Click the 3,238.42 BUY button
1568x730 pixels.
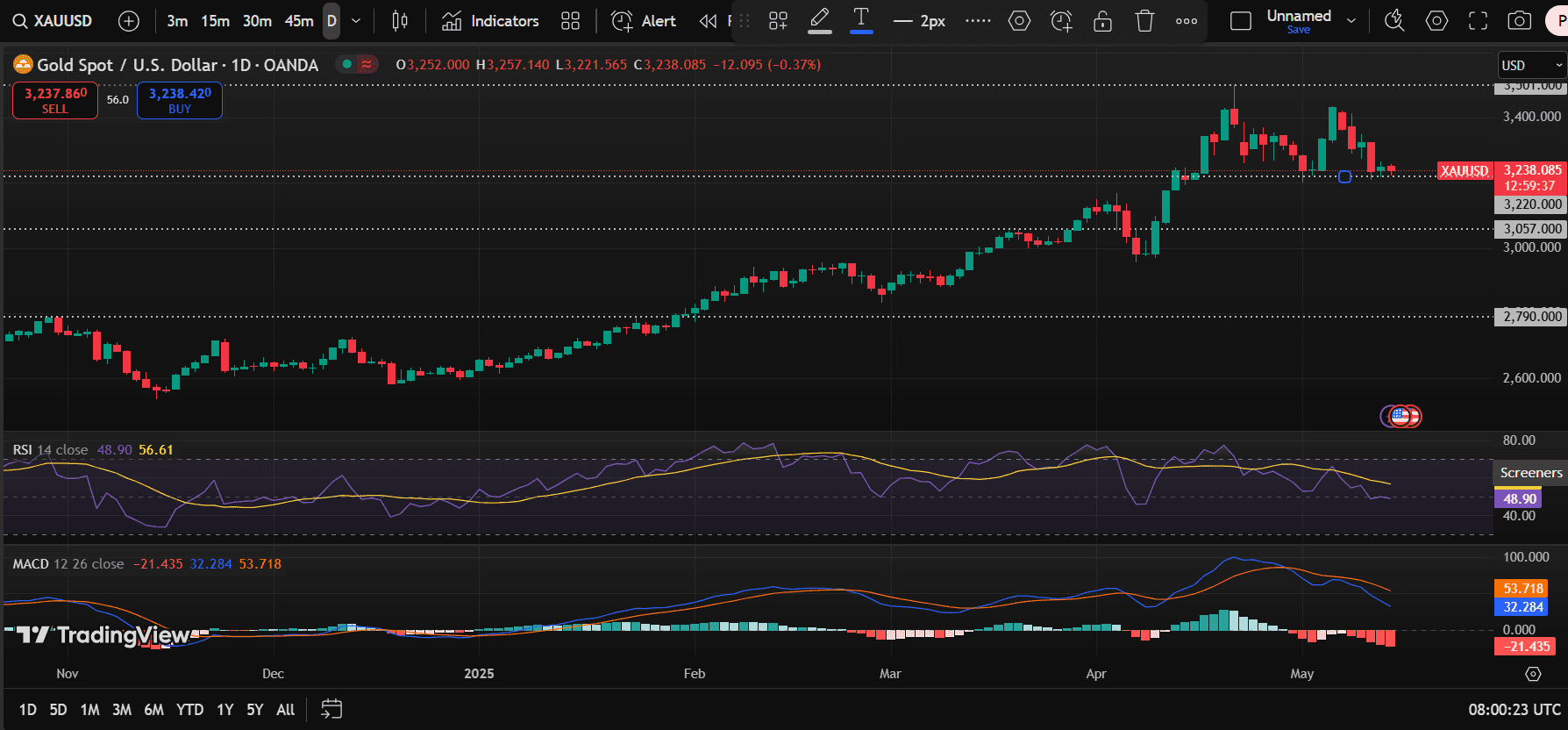click(x=180, y=100)
